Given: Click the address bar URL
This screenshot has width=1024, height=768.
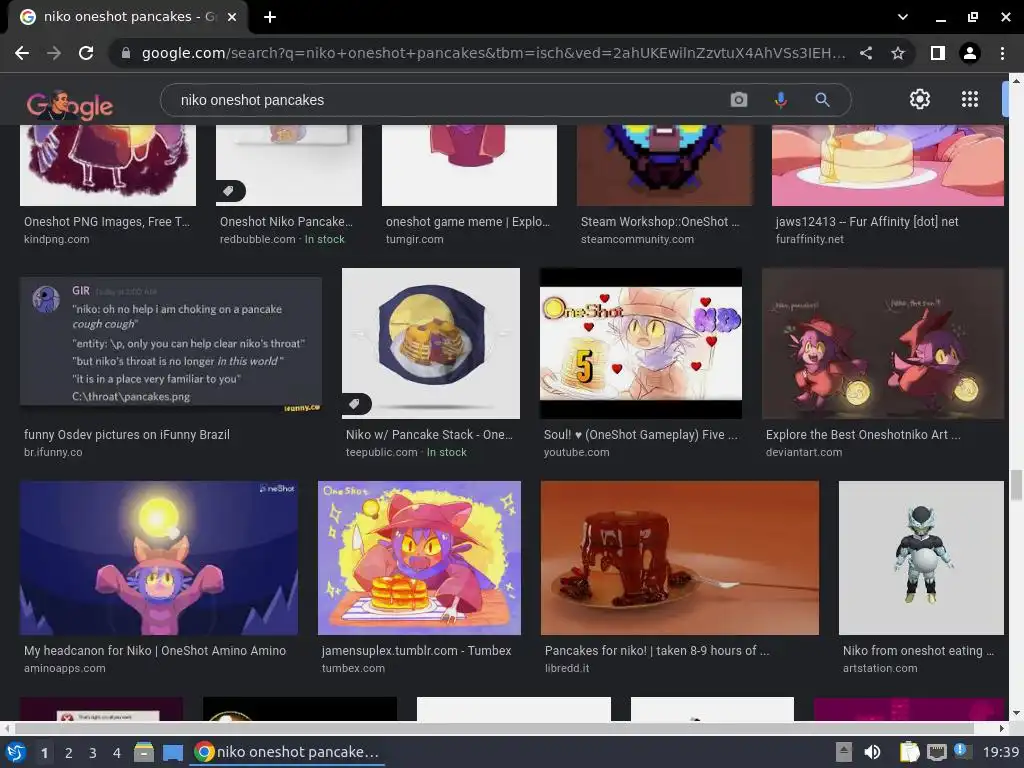Looking at the screenshot, I should click(493, 53).
